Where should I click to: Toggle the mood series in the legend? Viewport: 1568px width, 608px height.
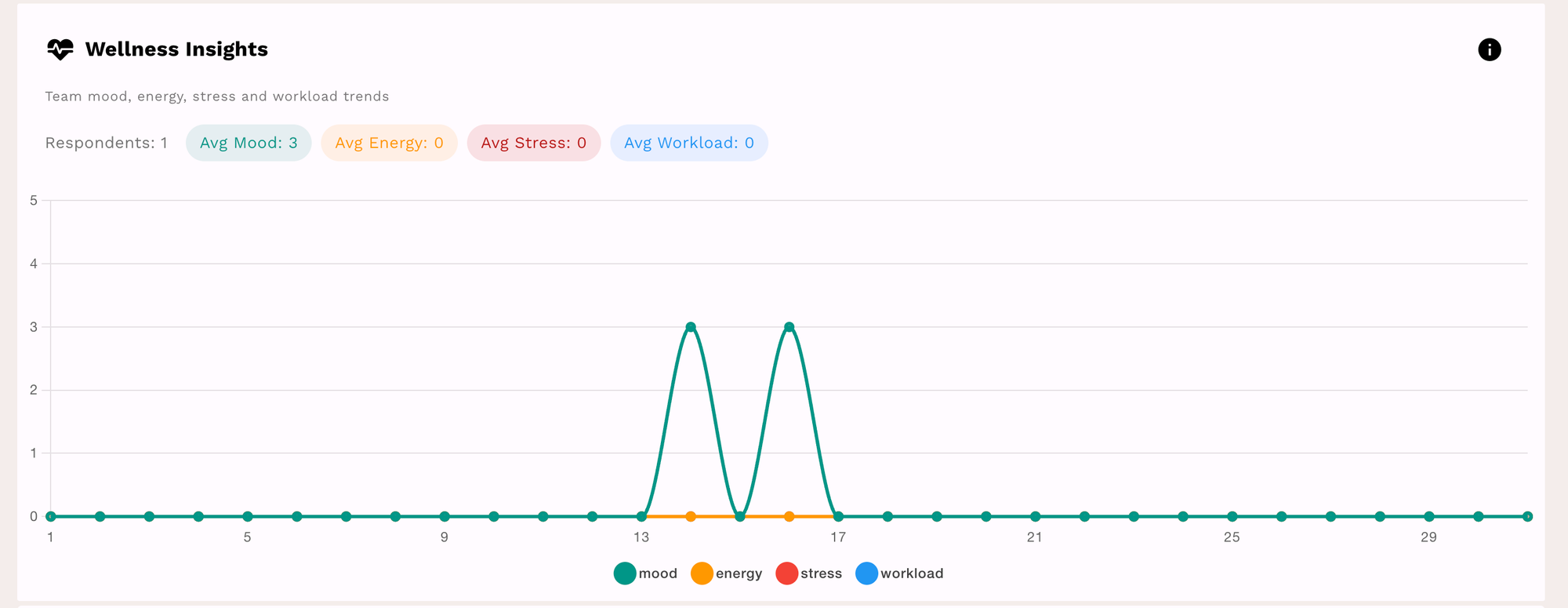pyautogui.click(x=645, y=573)
